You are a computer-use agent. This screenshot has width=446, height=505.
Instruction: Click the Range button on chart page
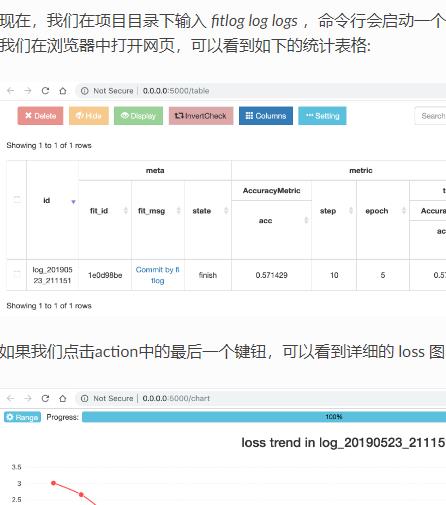[22, 417]
